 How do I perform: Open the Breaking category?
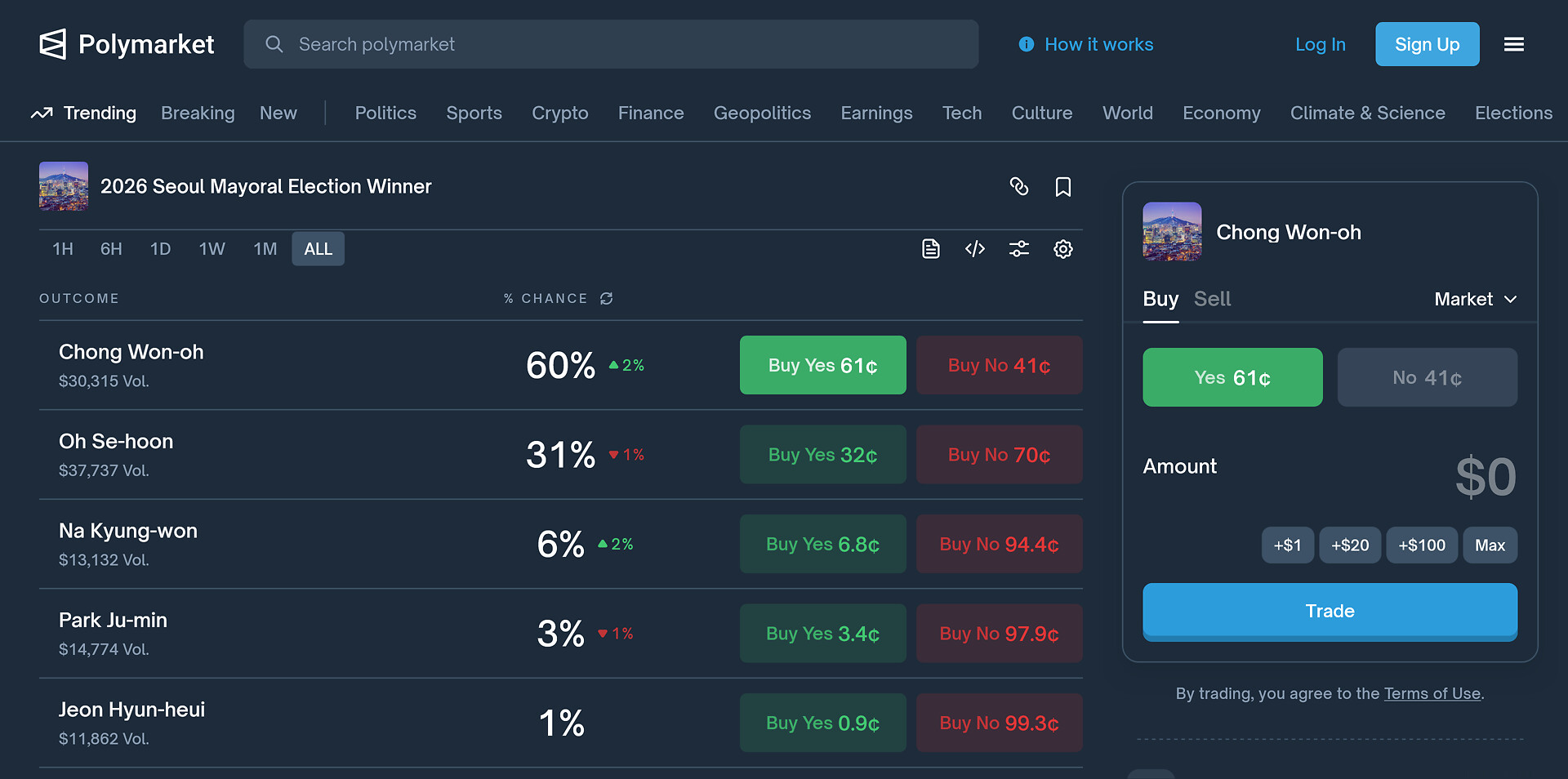point(198,113)
